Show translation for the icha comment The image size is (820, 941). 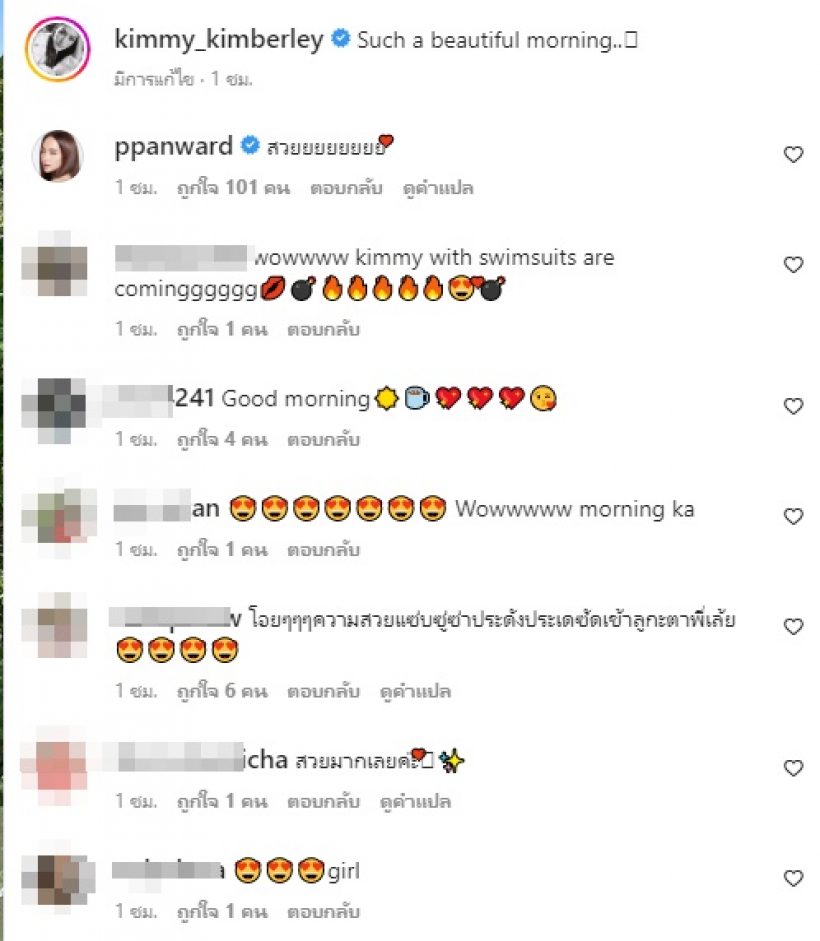tap(415, 802)
